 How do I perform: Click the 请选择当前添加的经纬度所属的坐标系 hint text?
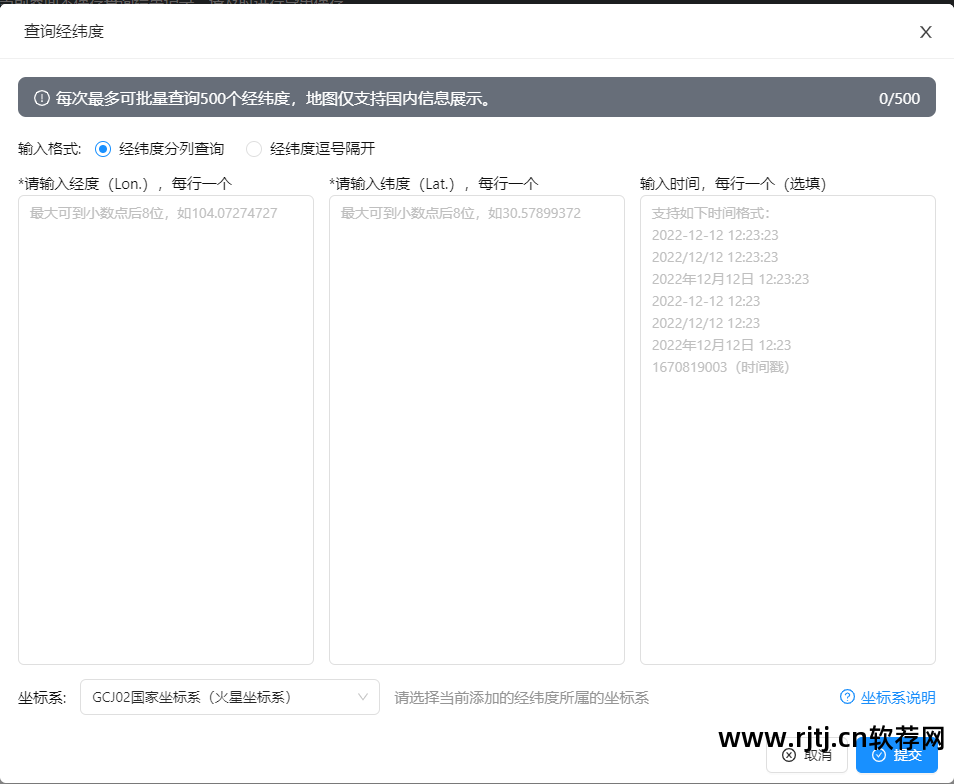pyautogui.click(x=521, y=698)
